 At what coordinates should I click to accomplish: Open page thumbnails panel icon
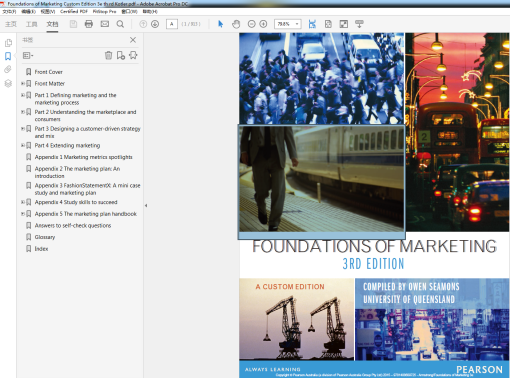point(8,43)
